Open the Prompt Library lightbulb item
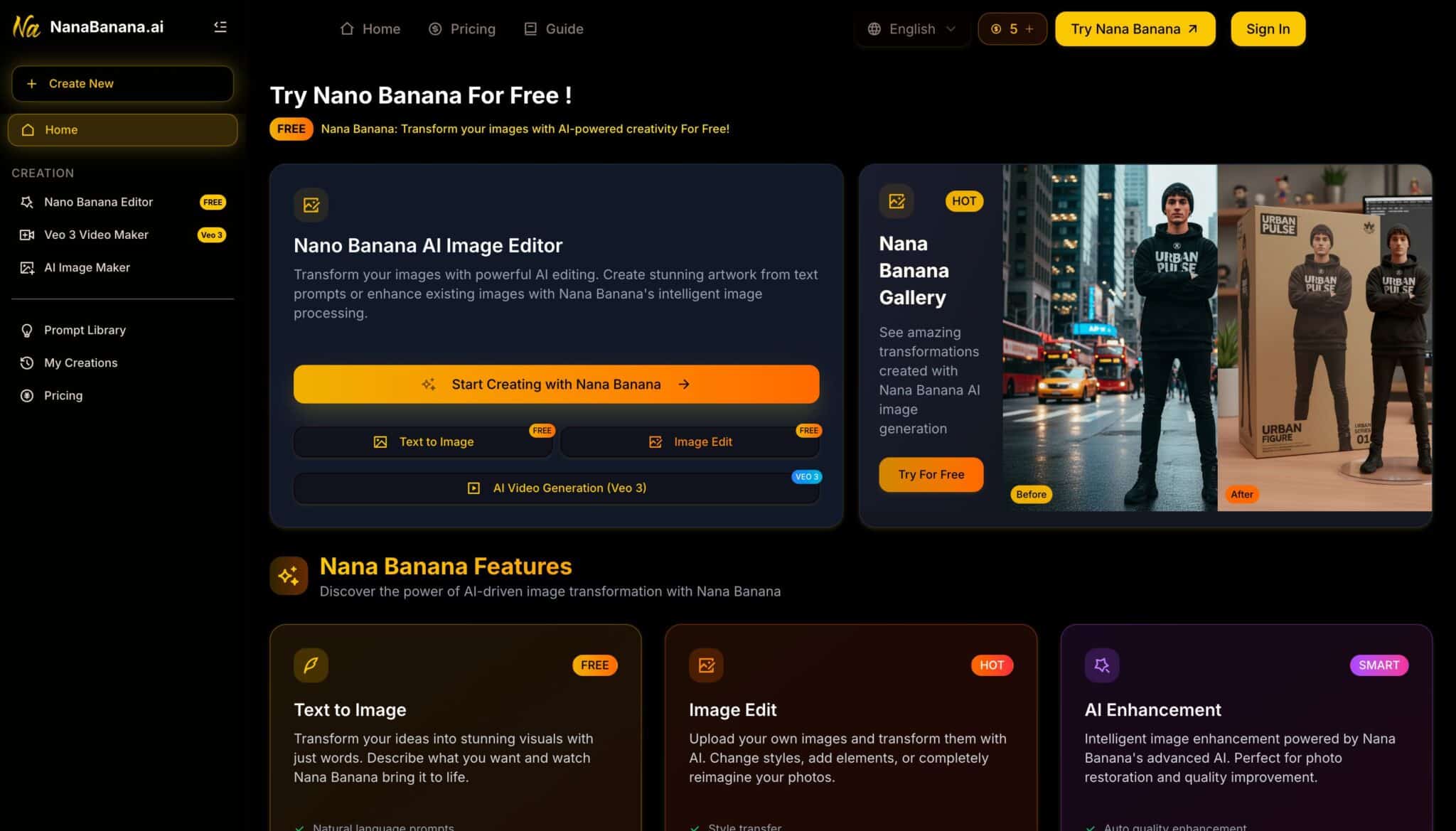1456x831 pixels. pyautogui.click(x=85, y=330)
